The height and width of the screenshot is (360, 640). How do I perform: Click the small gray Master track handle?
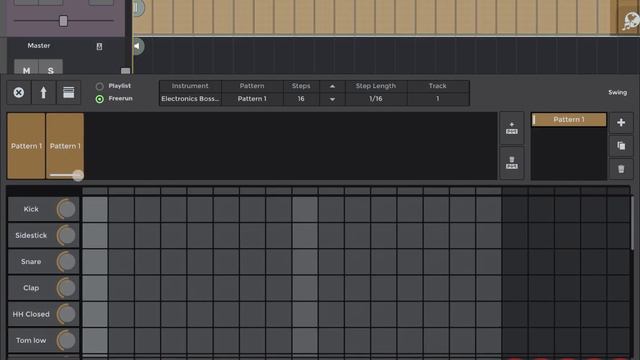125,71
